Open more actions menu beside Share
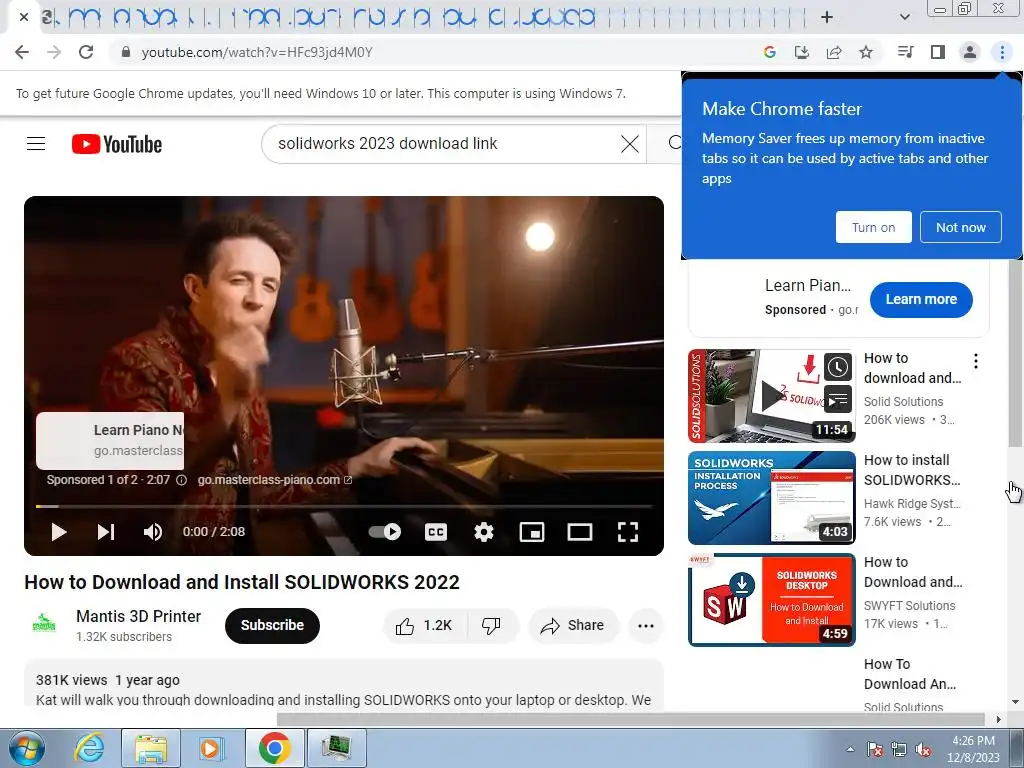Screen dimensions: 1024x768 [x=646, y=626]
